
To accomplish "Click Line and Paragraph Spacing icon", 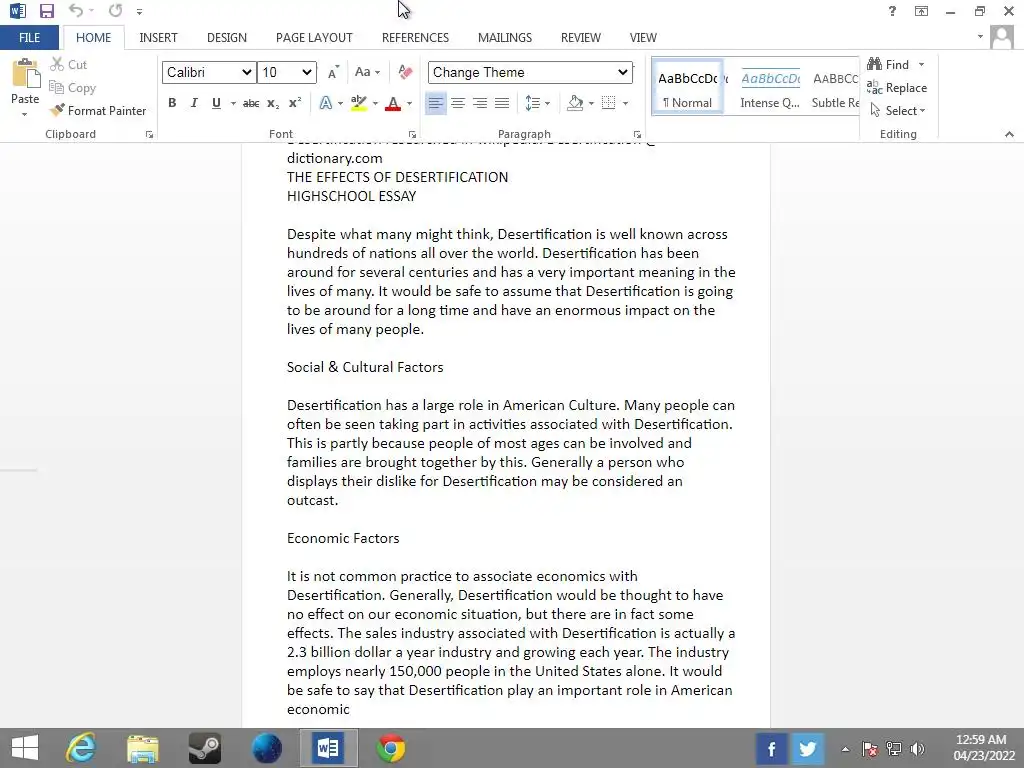I will (533, 103).
